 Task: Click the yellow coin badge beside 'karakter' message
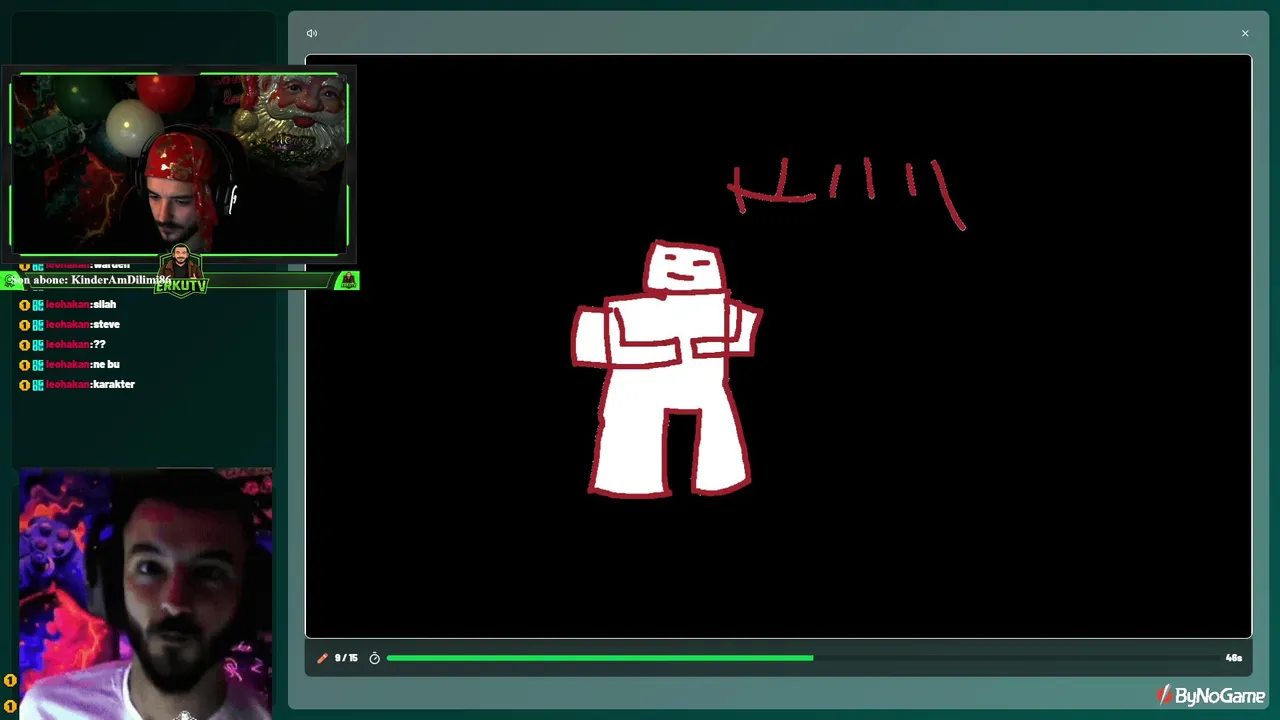pos(25,385)
